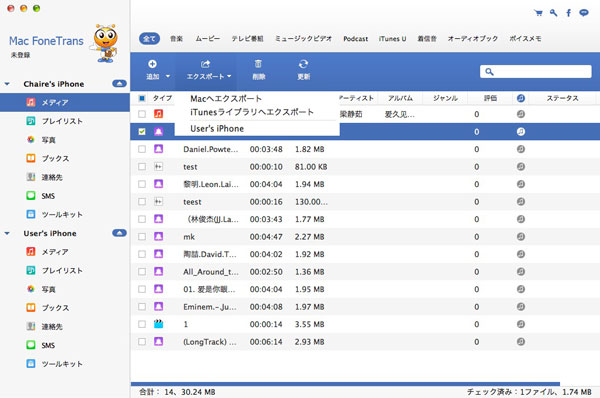Viewport: 600px width, 398px height.
Task: Click the blue progress bar at bottom
Action: click(345, 383)
